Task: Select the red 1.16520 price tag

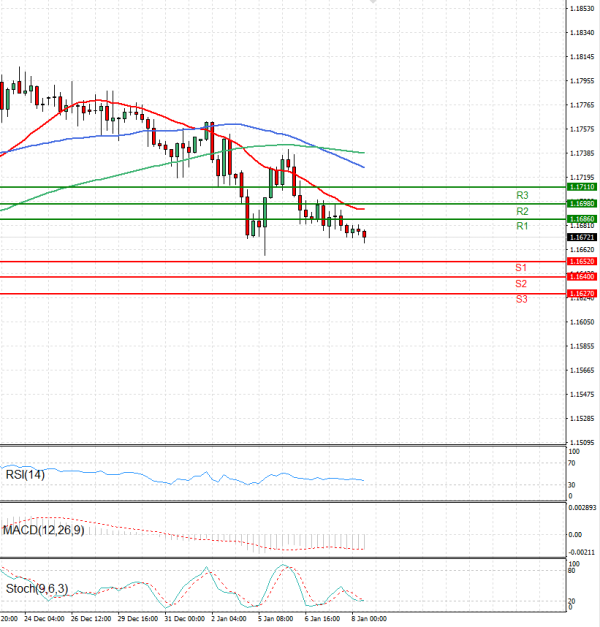Action: (x=581, y=261)
